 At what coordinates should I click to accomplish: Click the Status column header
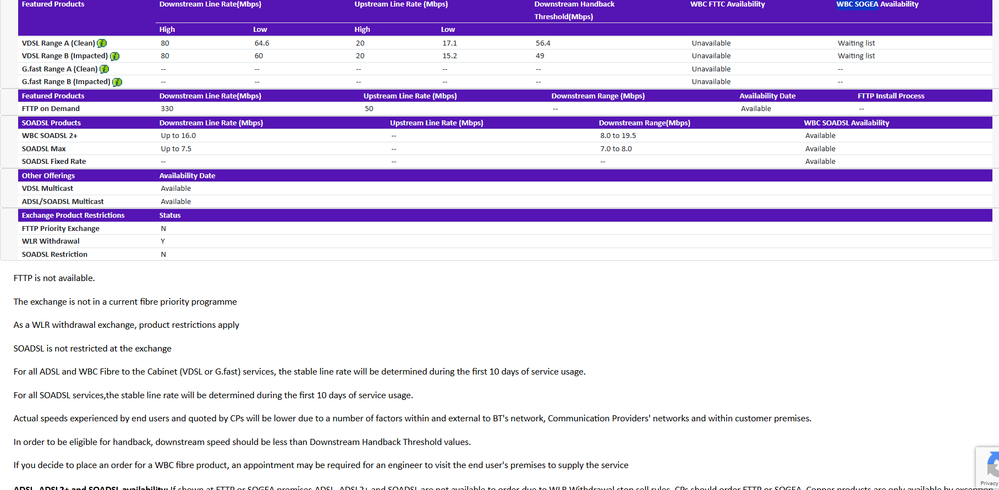click(x=170, y=215)
